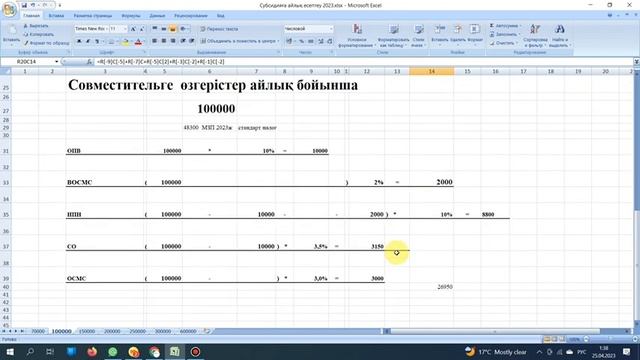Switch to the Рецензирование ribbon tab
This screenshot has height=360, width=640.
[191, 16]
